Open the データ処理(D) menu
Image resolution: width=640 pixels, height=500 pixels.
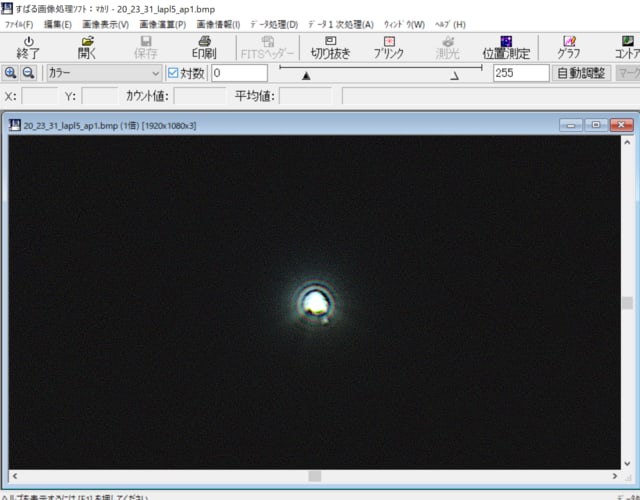[x=274, y=24]
